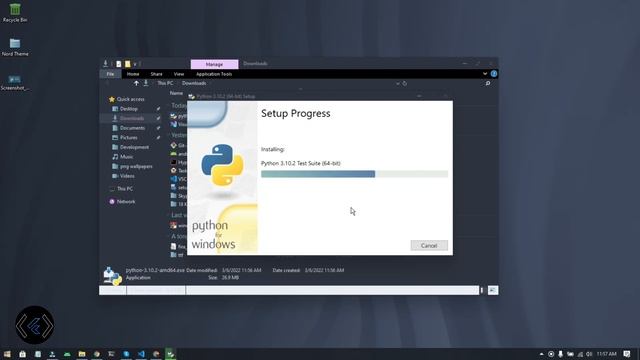Viewport: 640px width, 360px height.
Task: Open Documents in Quick access
Action: coord(129,128)
